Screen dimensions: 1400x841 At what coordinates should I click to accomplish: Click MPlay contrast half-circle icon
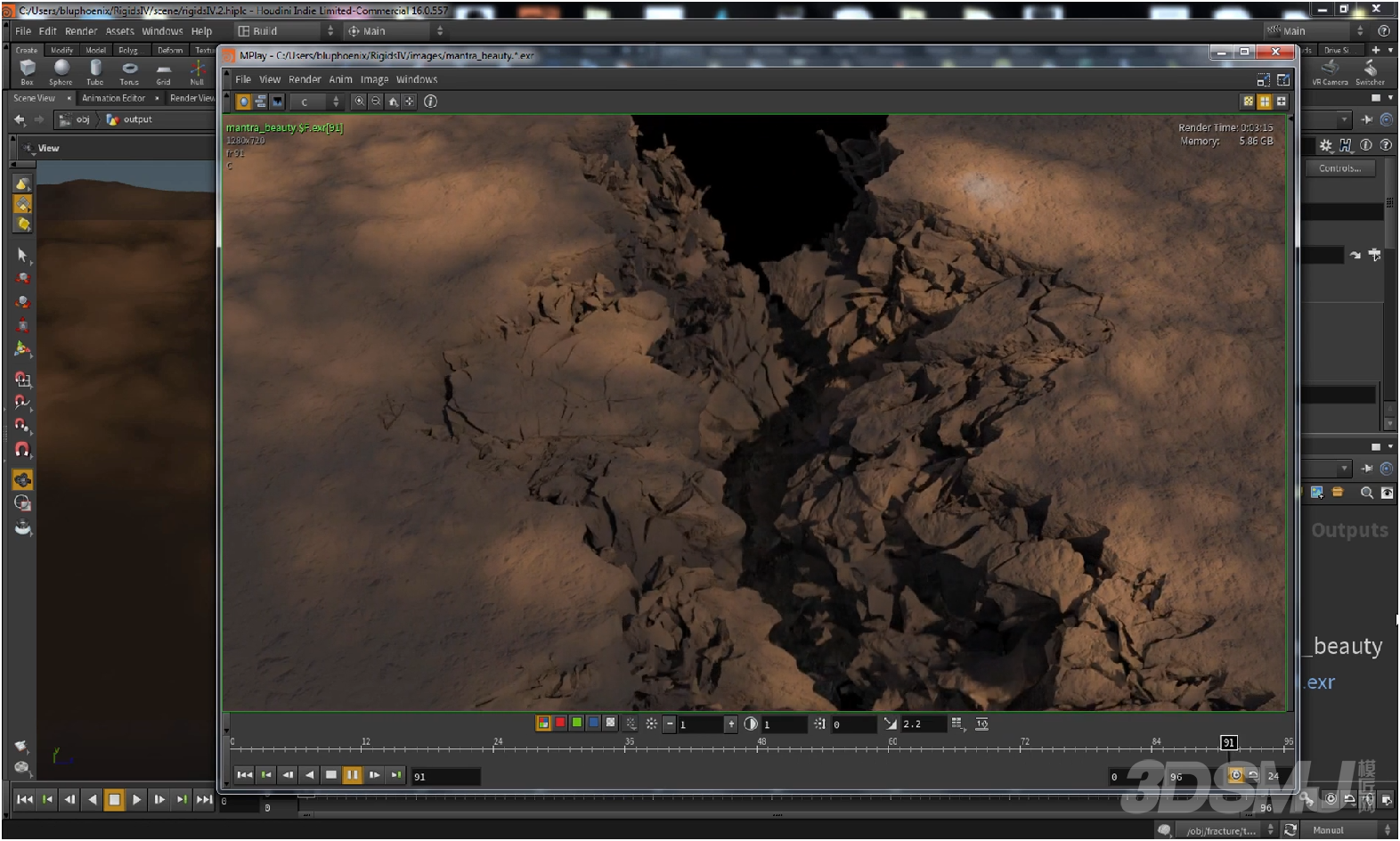click(751, 724)
